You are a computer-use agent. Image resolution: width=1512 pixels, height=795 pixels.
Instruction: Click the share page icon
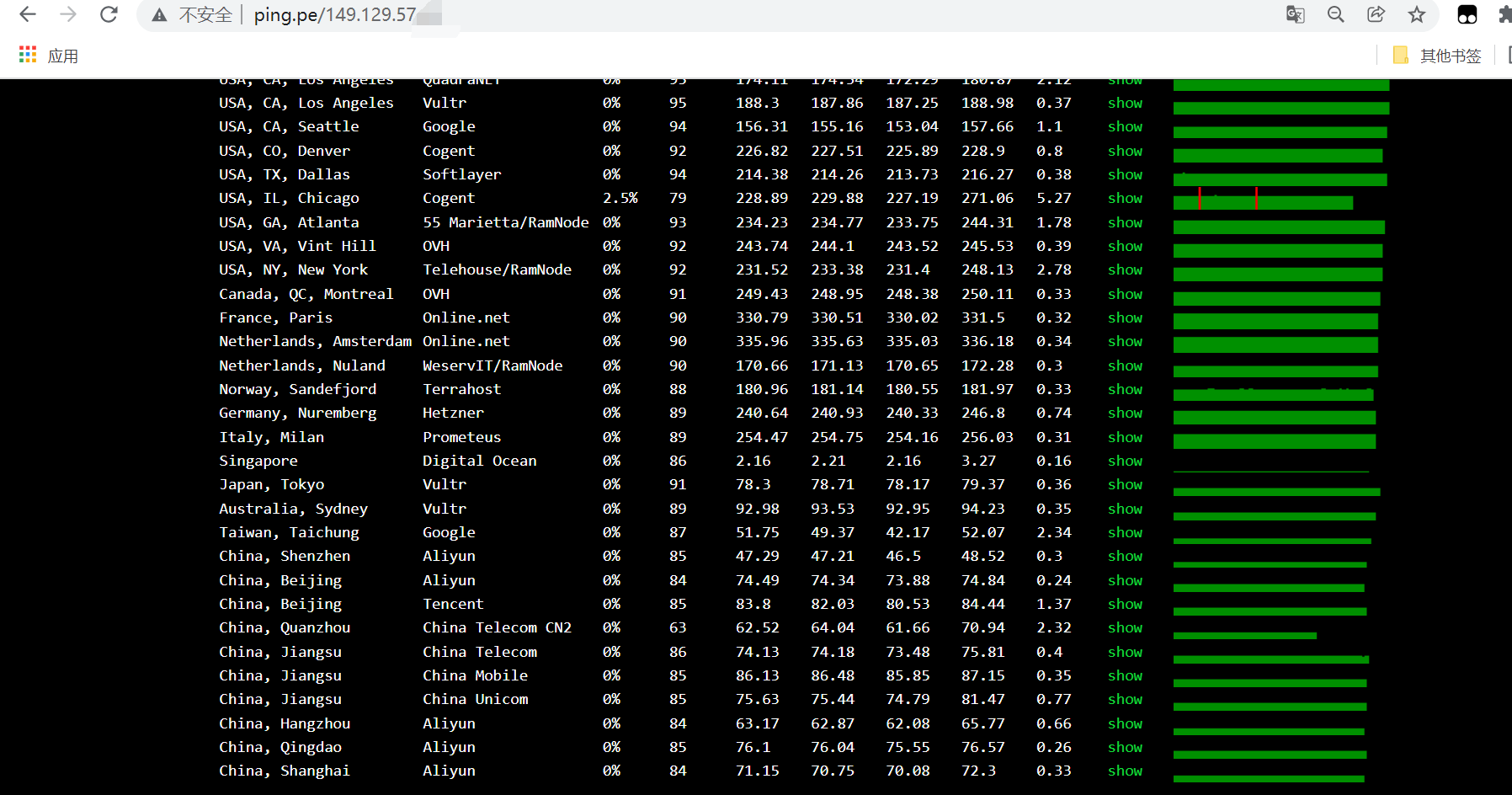coord(1376,14)
